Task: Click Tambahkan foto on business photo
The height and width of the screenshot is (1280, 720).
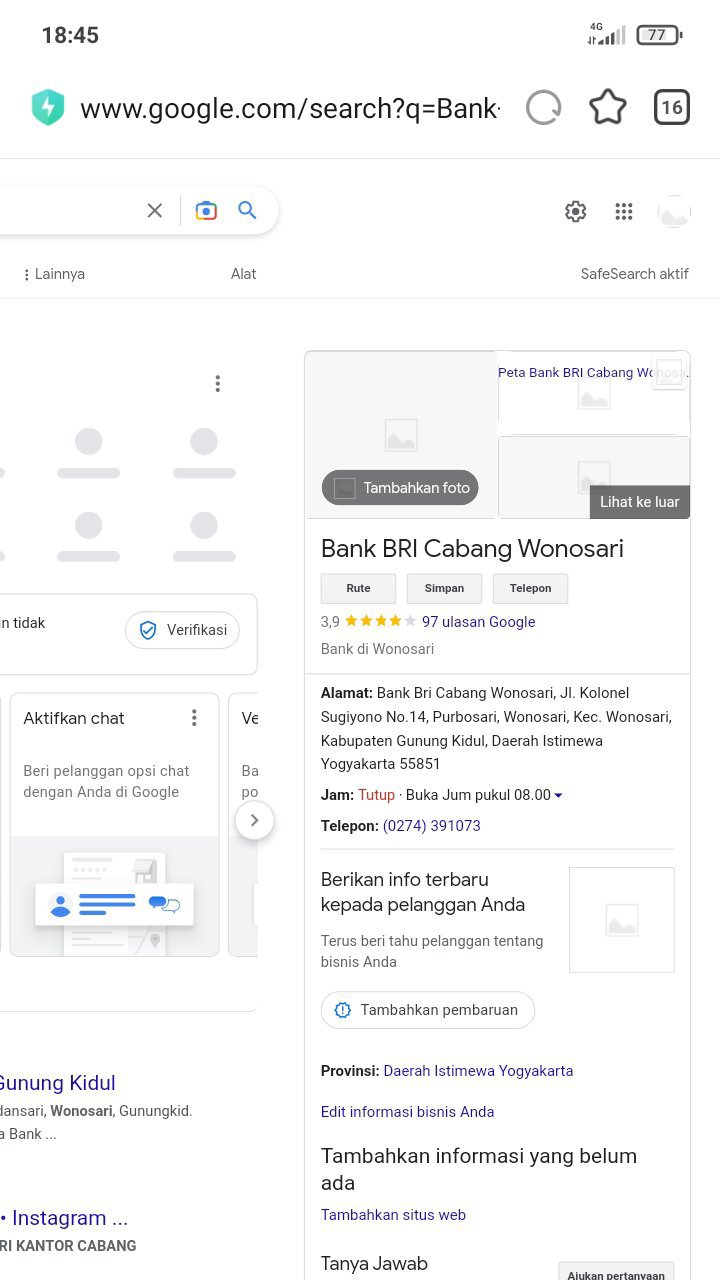Action: (x=400, y=488)
